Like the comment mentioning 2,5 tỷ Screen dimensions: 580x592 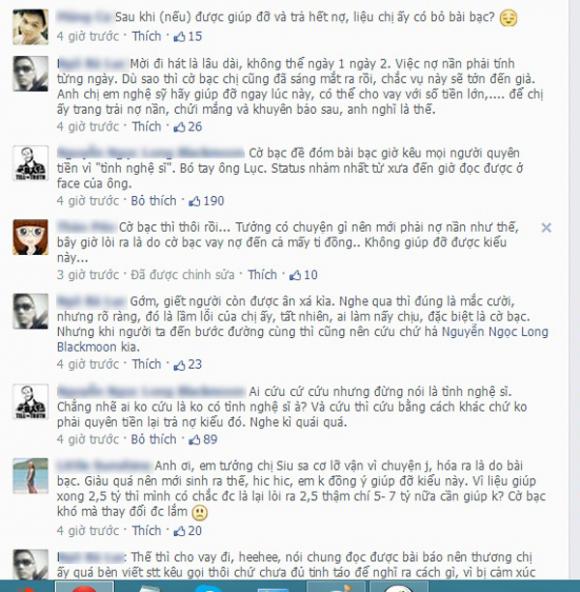[x=147, y=531]
